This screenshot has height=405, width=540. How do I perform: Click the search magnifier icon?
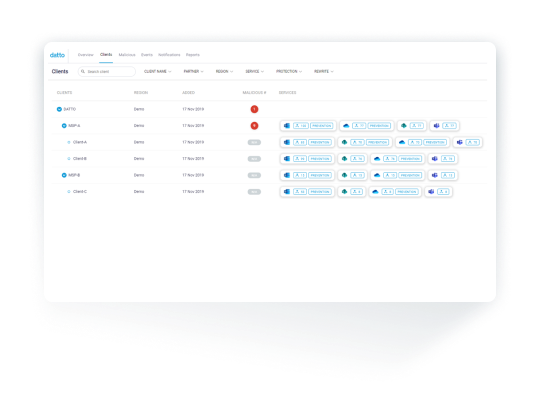pyautogui.click(x=83, y=72)
